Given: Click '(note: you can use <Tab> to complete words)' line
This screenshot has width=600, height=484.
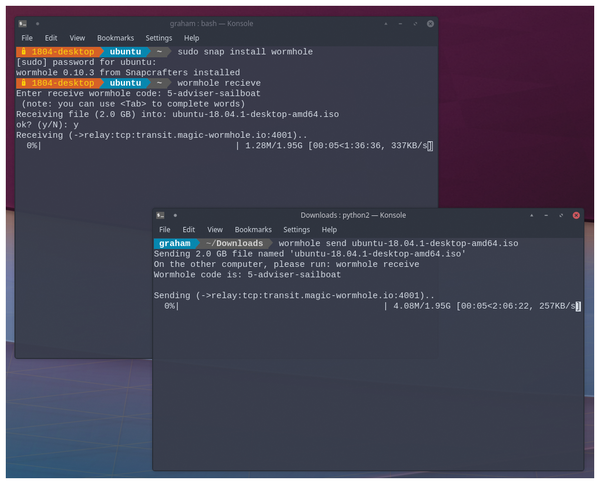Looking at the screenshot, I should click(x=133, y=104).
